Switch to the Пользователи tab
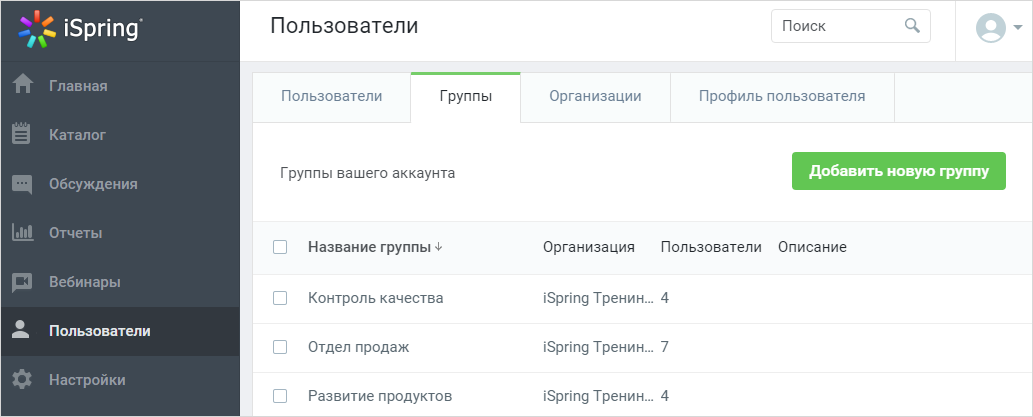 [x=331, y=96]
